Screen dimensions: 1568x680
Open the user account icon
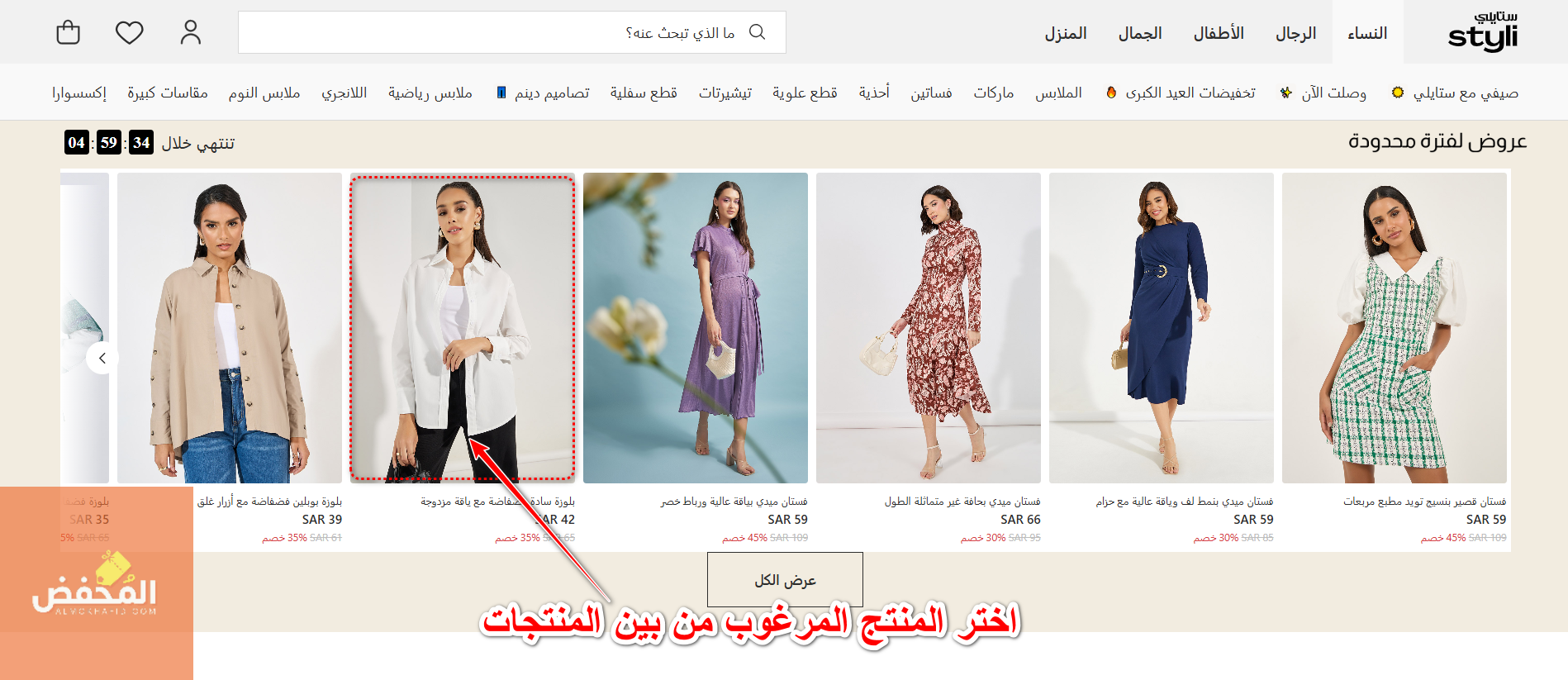click(191, 32)
